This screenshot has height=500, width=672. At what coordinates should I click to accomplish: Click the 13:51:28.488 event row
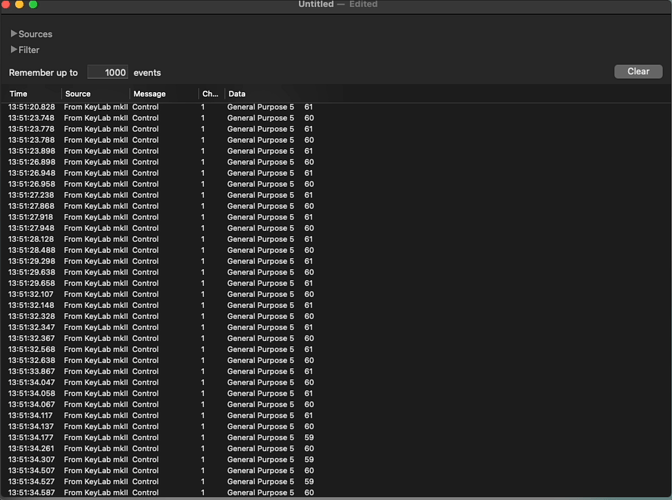336,250
